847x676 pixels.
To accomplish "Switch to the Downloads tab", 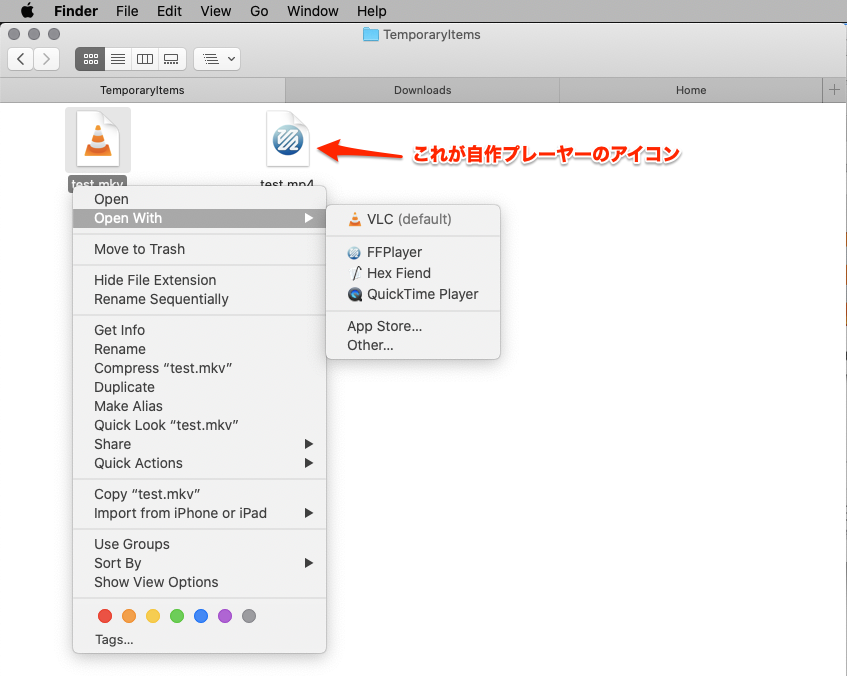I will pyautogui.click(x=422, y=90).
